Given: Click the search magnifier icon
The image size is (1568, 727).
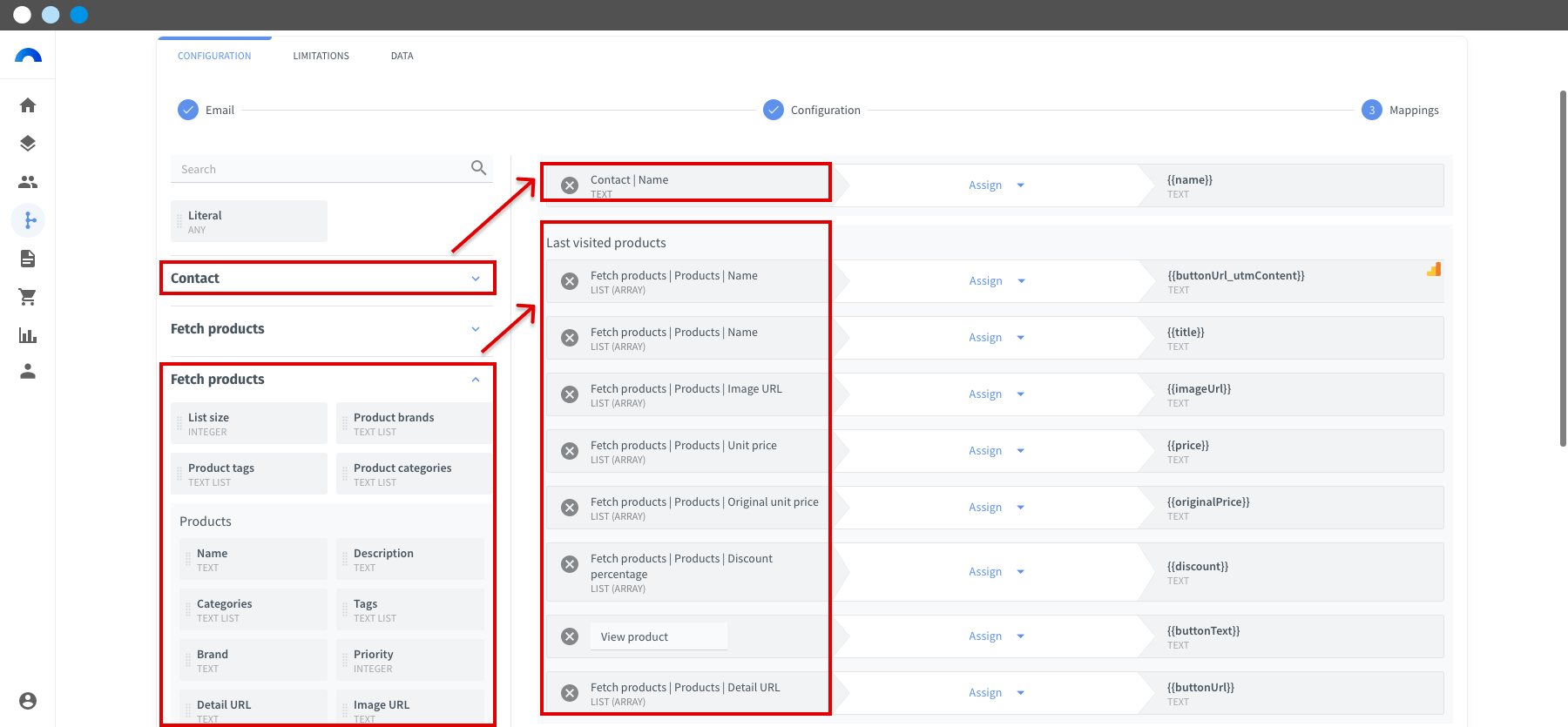Looking at the screenshot, I should [478, 168].
